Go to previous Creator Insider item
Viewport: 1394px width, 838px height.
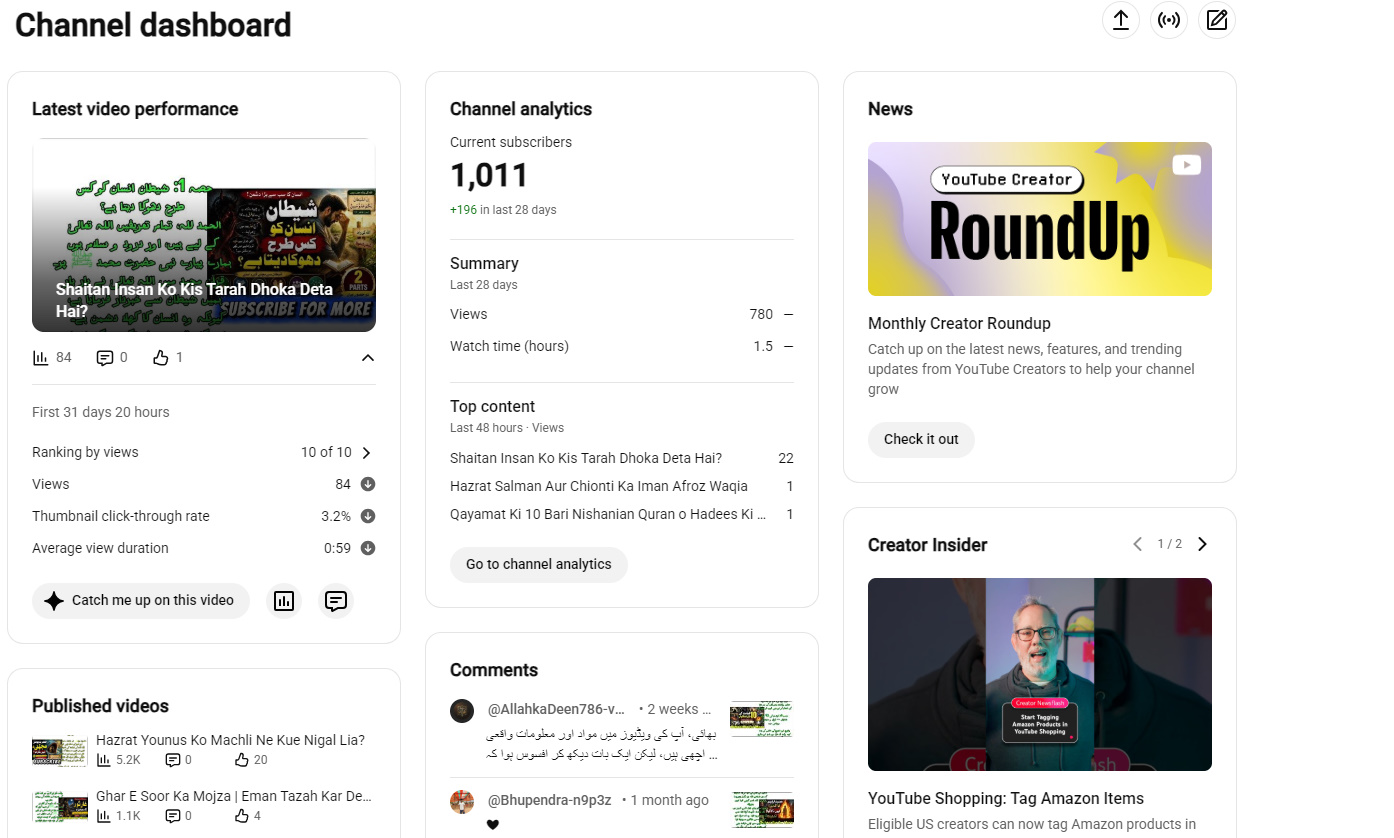click(1137, 544)
